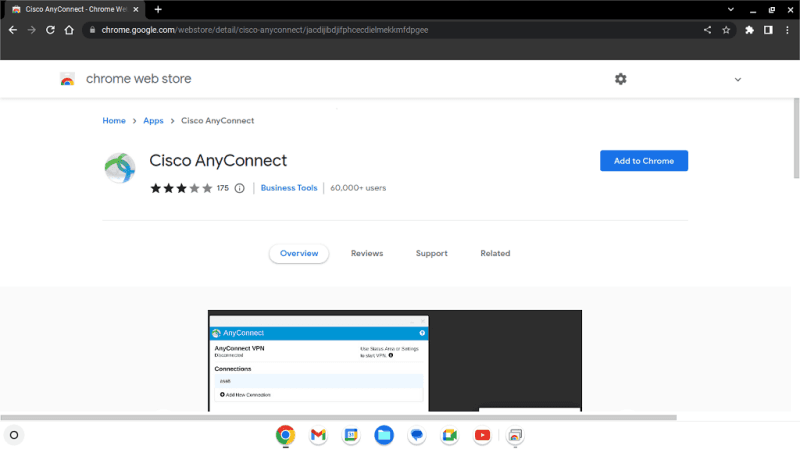Expand the tab search dropdown arrow
Viewport: 800px width, 449px height.
pyautogui.click(x=731, y=9)
